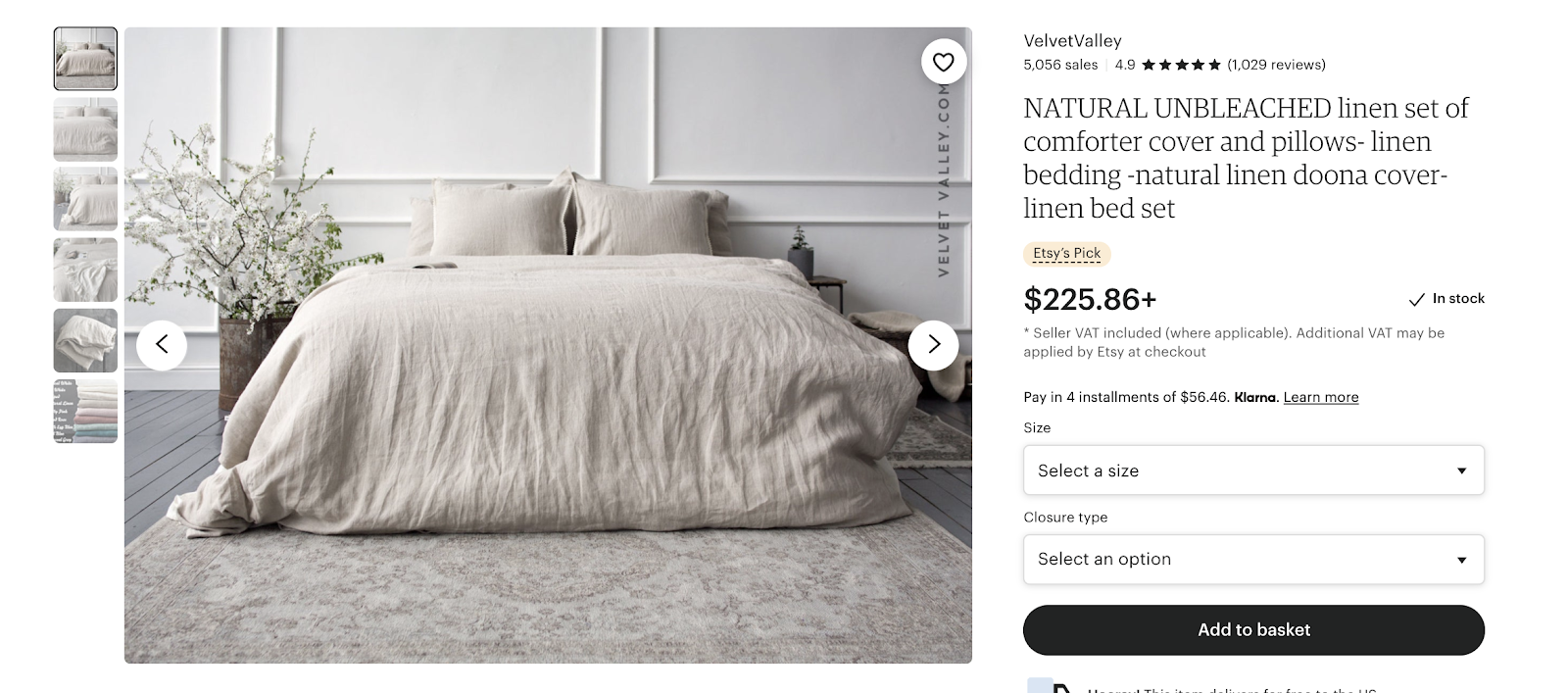Open the Closure type dropdown
1568x693 pixels.
1253,559
